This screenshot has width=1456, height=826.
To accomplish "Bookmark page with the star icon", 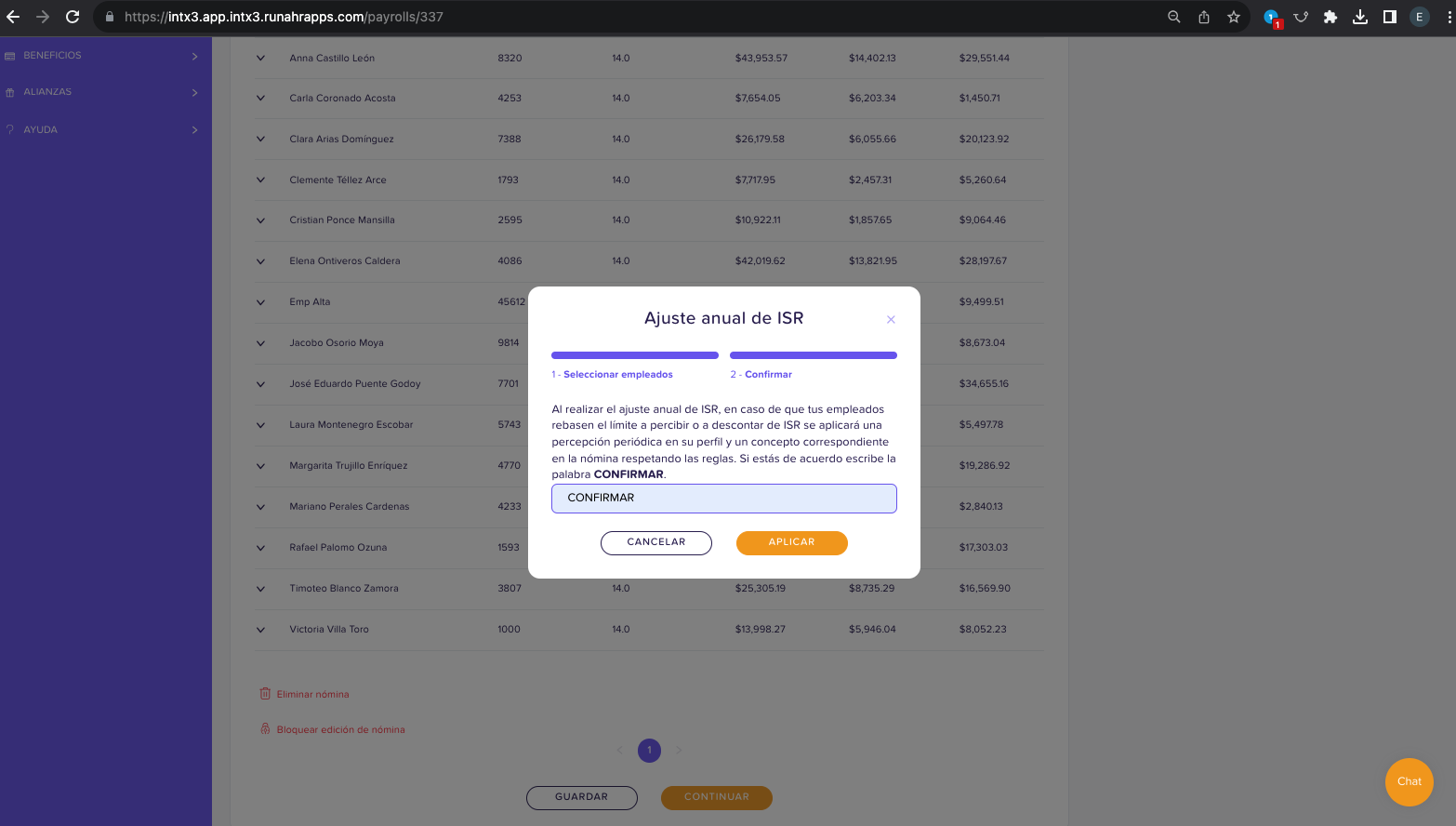I will [x=1234, y=17].
